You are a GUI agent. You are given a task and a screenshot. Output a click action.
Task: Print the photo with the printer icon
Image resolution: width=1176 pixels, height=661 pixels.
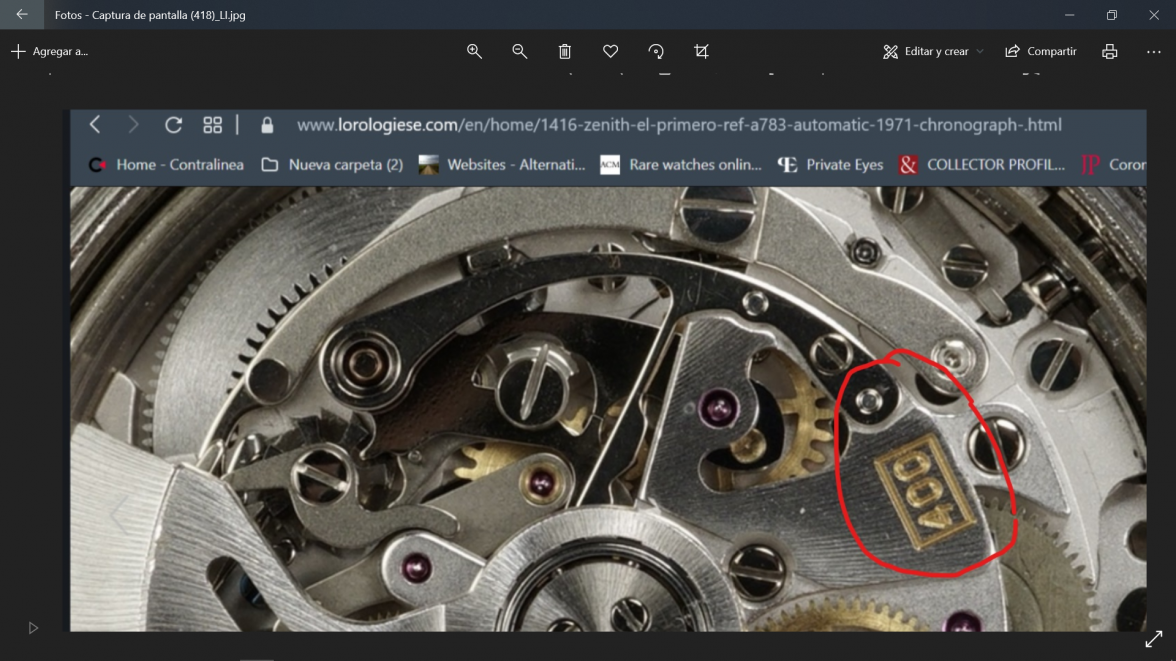click(1109, 51)
